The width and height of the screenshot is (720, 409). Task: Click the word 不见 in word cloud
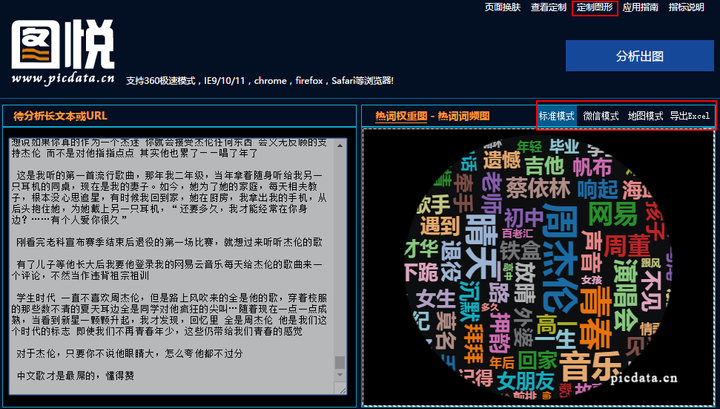pos(651,291)
